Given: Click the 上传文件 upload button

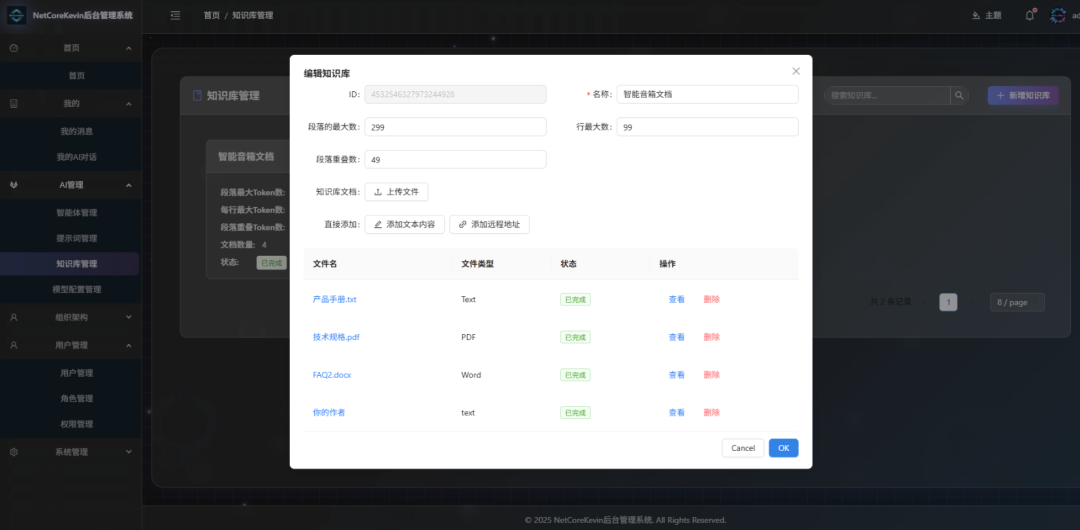Looking at the screenshot, I should pyautogui.click(x=396, y=192).
